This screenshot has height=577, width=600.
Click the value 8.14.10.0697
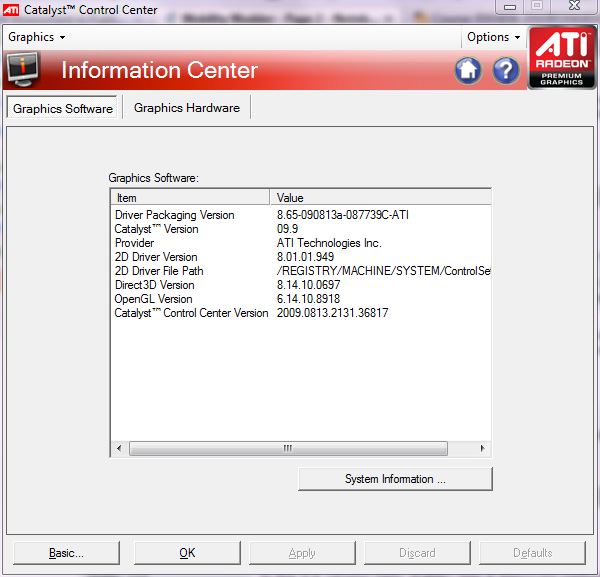point(308,285)
